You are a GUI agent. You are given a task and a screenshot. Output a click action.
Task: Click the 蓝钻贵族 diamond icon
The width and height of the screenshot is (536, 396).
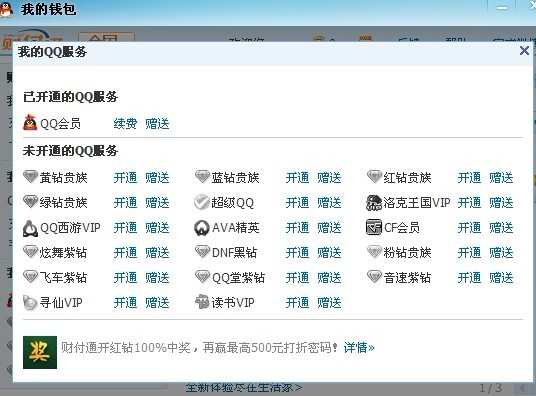pyautogui.click(x=202, y=177)
